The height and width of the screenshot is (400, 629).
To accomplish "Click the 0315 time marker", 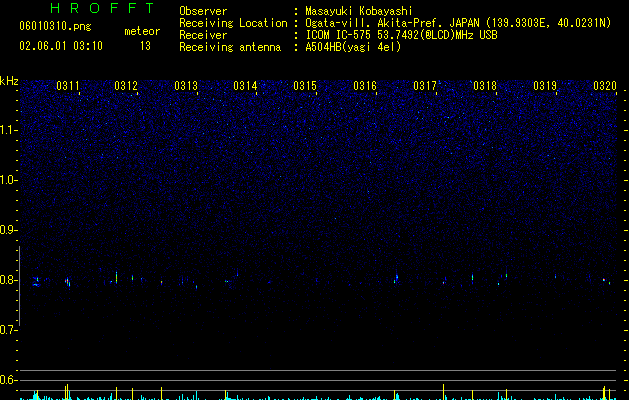I will coord(305,86).
